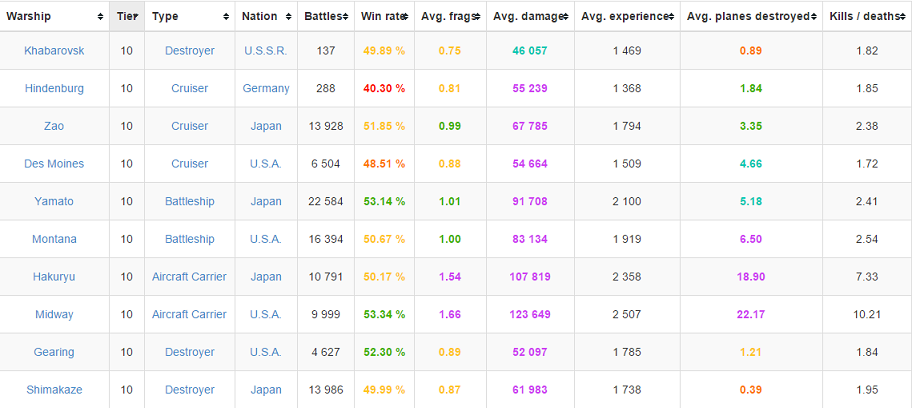Click Aircraft Carrier type in Hakuryu row

click(x=190, y=276)
